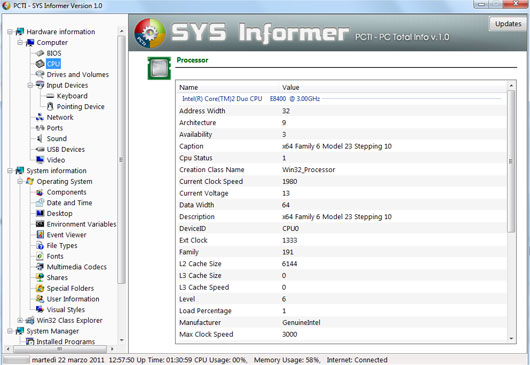Viewport: 530px width, 365px height.
Task: Select Hardware information in the tree
Action: [x=61, y=32]
